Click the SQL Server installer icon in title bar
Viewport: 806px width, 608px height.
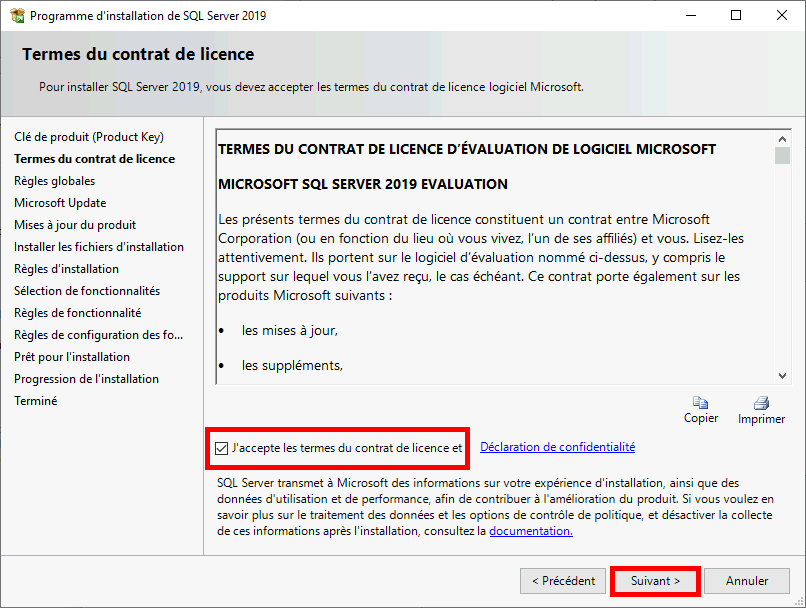(17, 15)
